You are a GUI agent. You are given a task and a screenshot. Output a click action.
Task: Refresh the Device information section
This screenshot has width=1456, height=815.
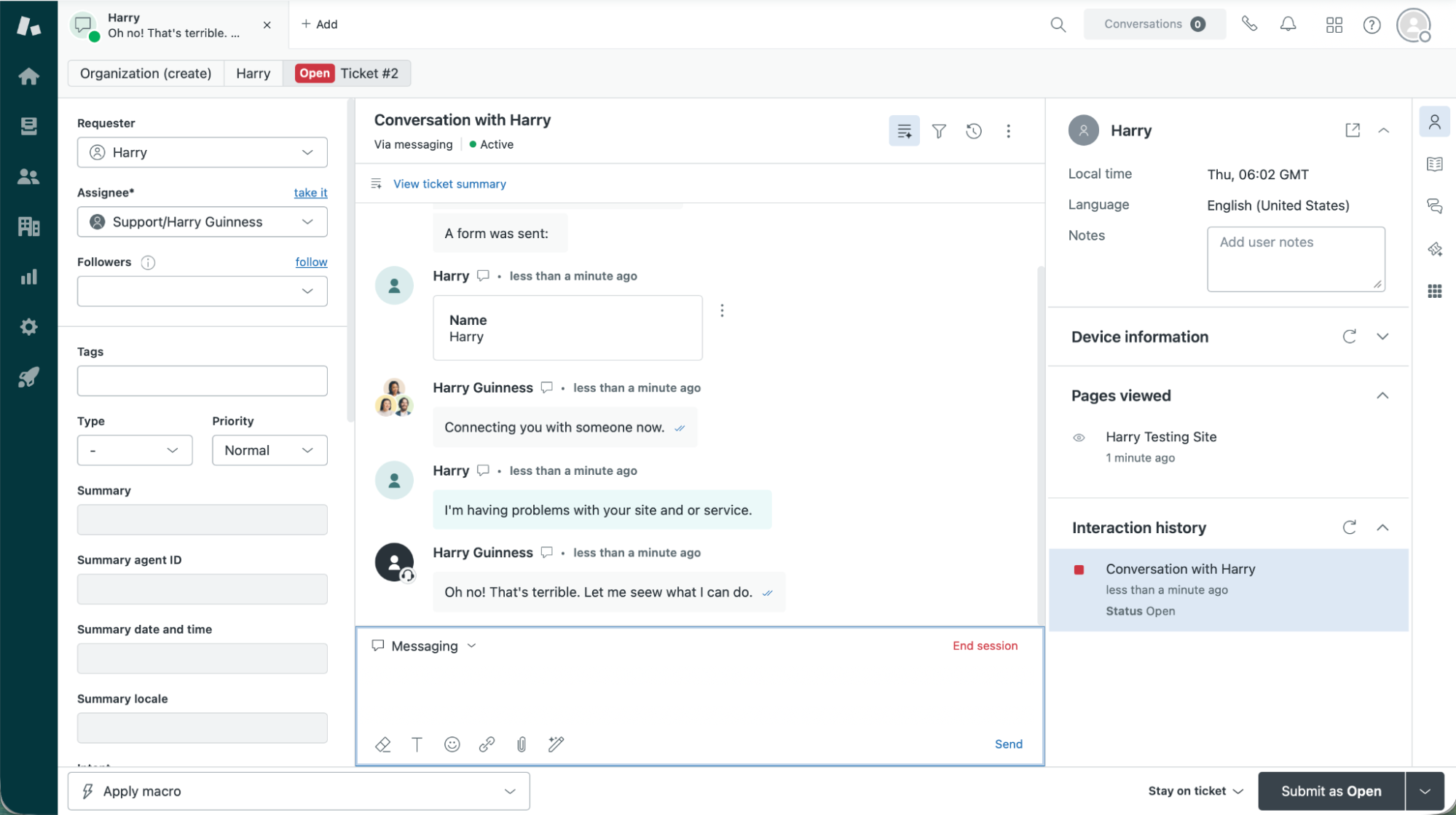(1350, 336)
